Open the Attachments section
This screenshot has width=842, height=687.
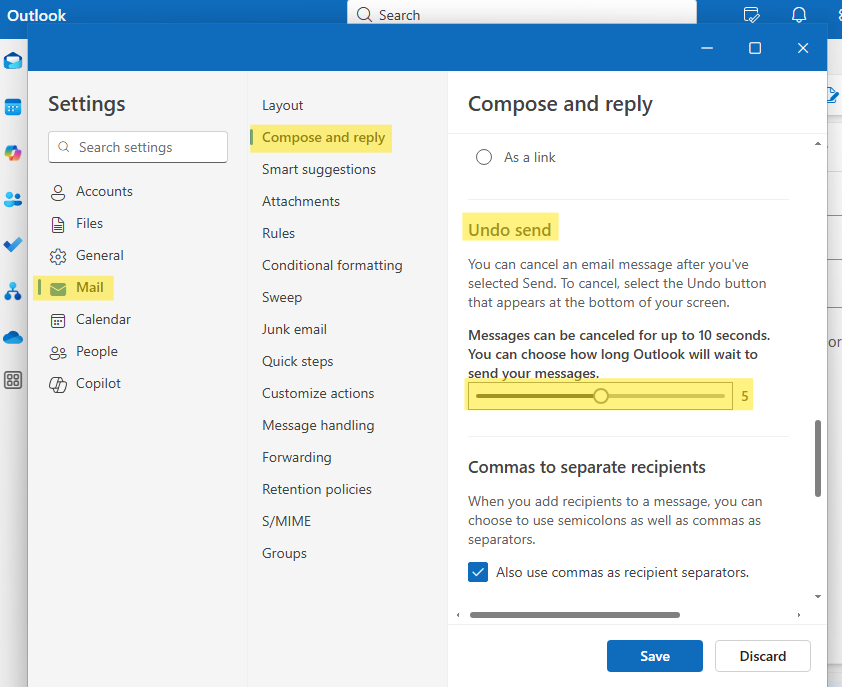[x=301, y=201]
